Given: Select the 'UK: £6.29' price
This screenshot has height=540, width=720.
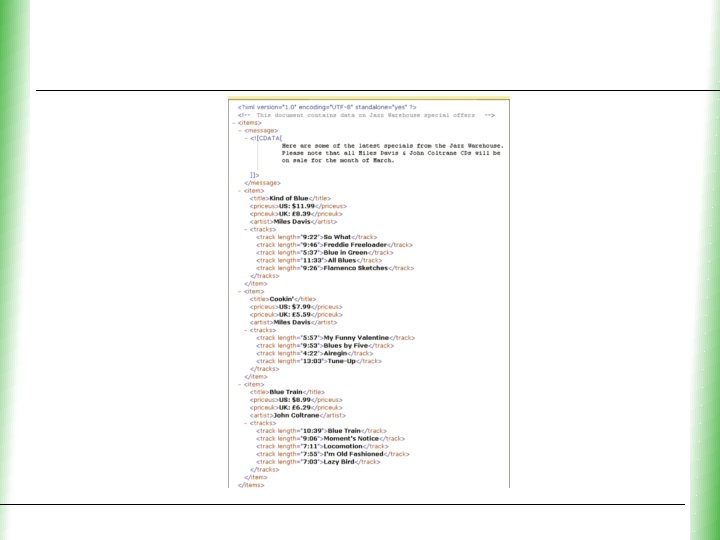Looking at the screenshot, I should (295, 408).
